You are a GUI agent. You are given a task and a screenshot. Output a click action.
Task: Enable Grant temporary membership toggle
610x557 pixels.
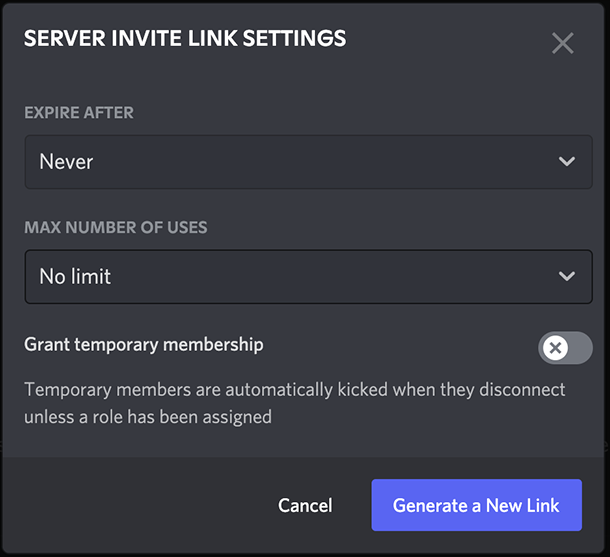565,348
